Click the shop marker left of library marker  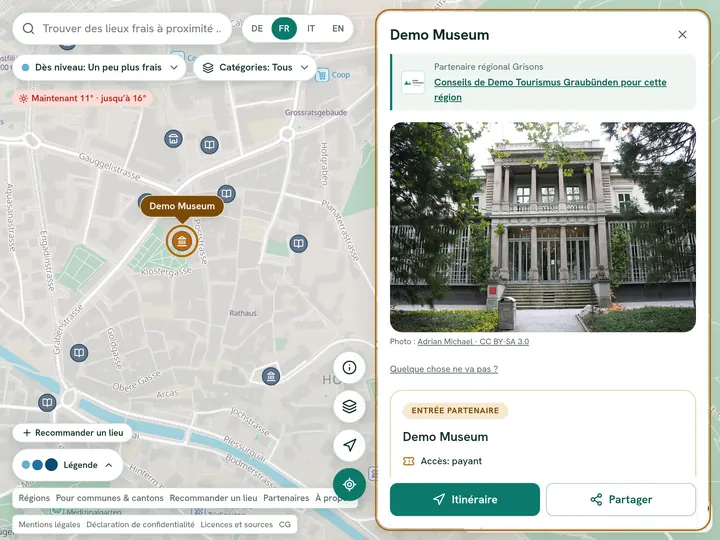pyautogui.click(x=174, y=139)
